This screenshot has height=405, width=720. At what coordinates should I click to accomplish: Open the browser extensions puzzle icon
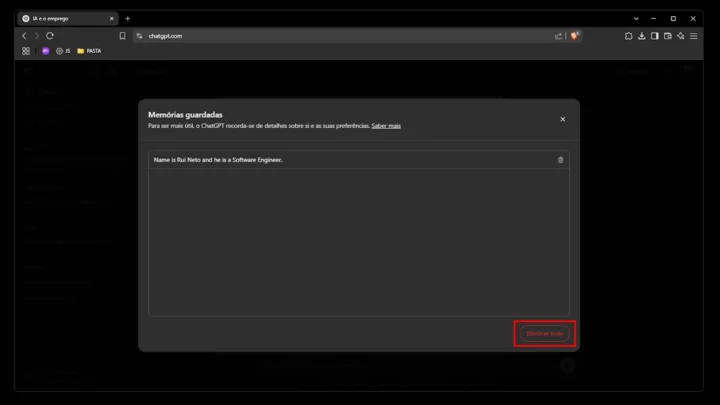click(628, 36)
